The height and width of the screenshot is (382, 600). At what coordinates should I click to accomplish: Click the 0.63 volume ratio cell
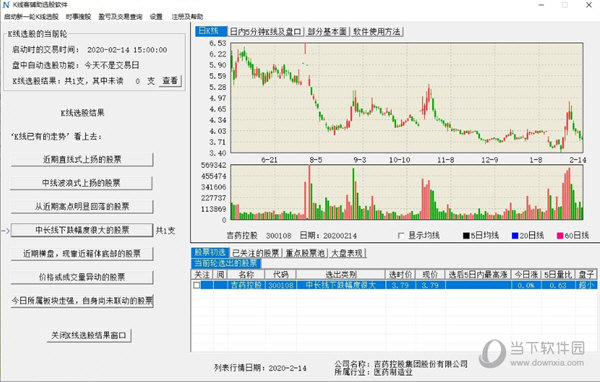(x=558, y=285)
